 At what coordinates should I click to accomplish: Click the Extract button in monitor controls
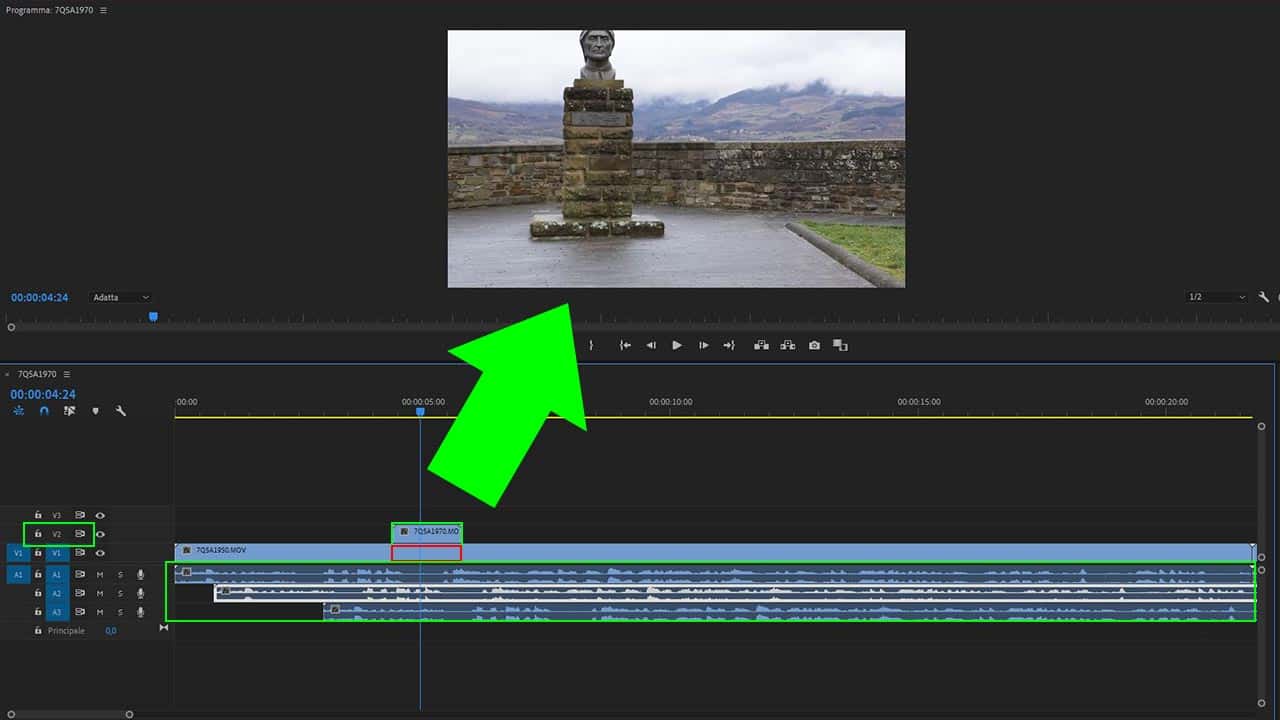[788, 345]
